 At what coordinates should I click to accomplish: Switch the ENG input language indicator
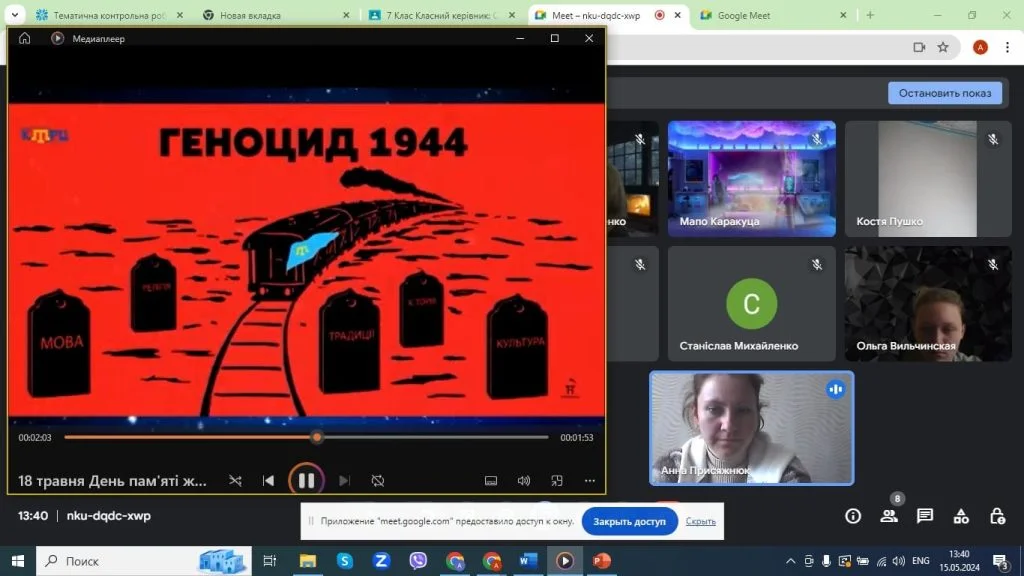(x=921, y=561)
